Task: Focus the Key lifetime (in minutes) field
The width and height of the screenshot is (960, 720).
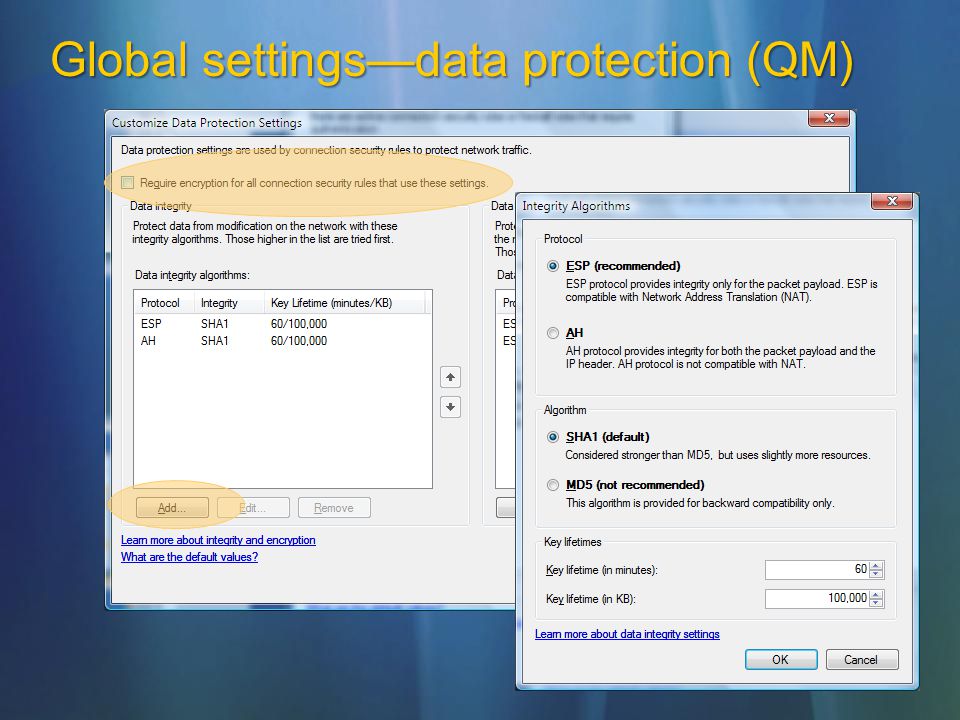Action: [x=817, y=569]
